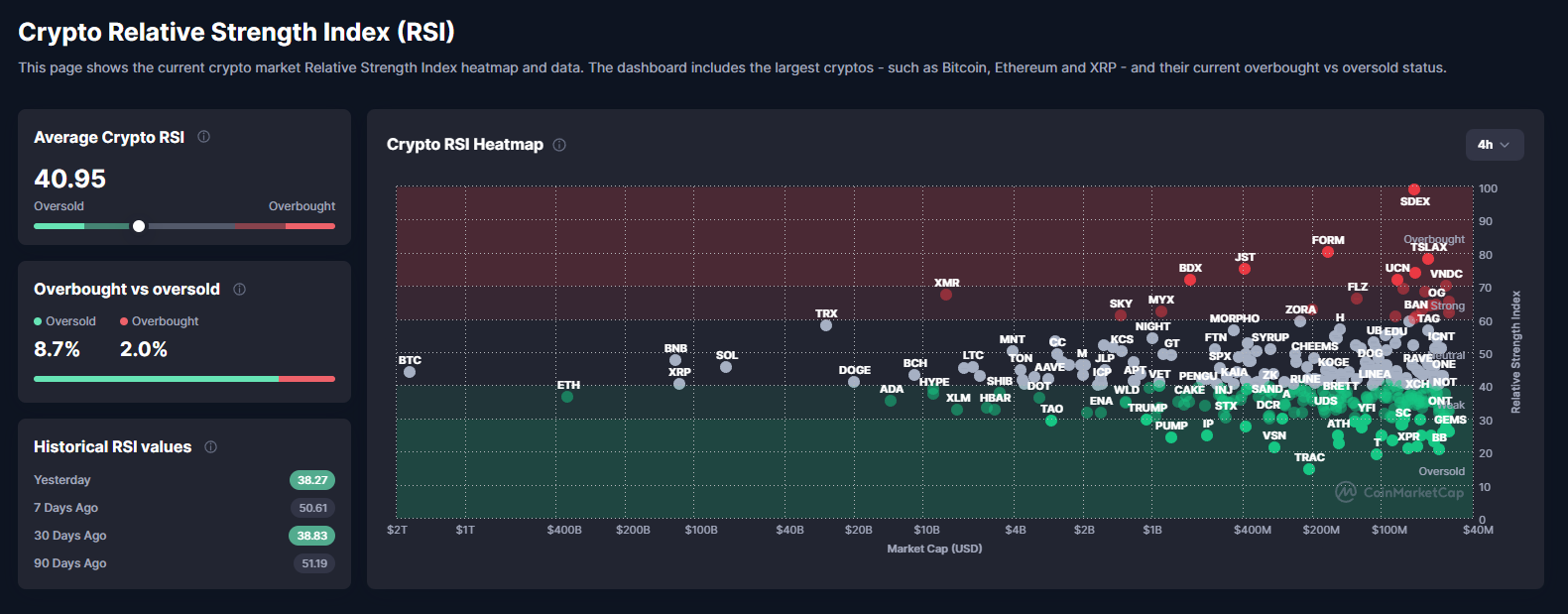Image resolution: width=1568 pixels, height=614 pixels.
Task: Click the TRX data point
Action: [x=826, y=325]
